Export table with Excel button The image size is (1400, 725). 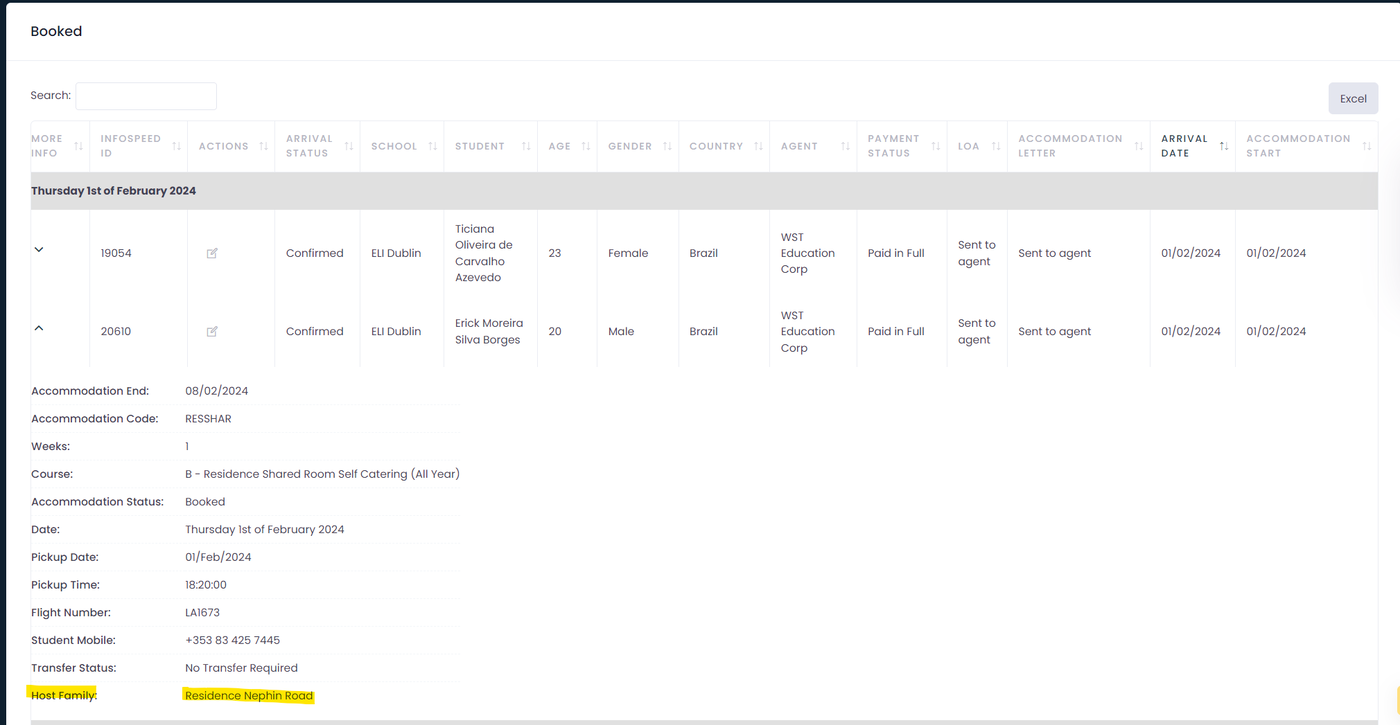(x=1353, y=99)
